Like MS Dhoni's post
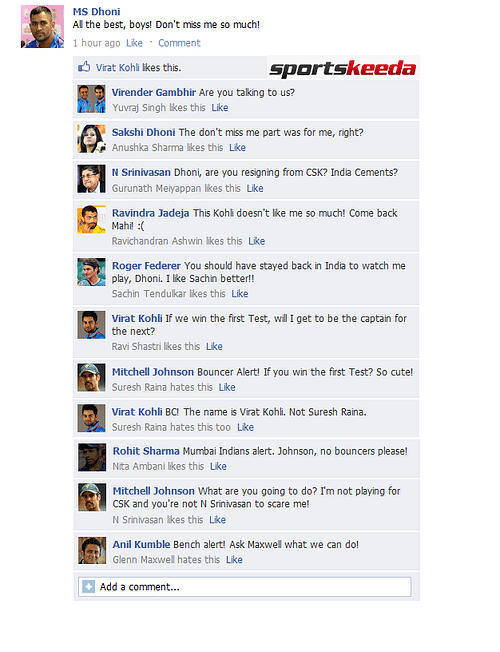The height and width of the screenshot is (652, 500). [x=134, y=43]
